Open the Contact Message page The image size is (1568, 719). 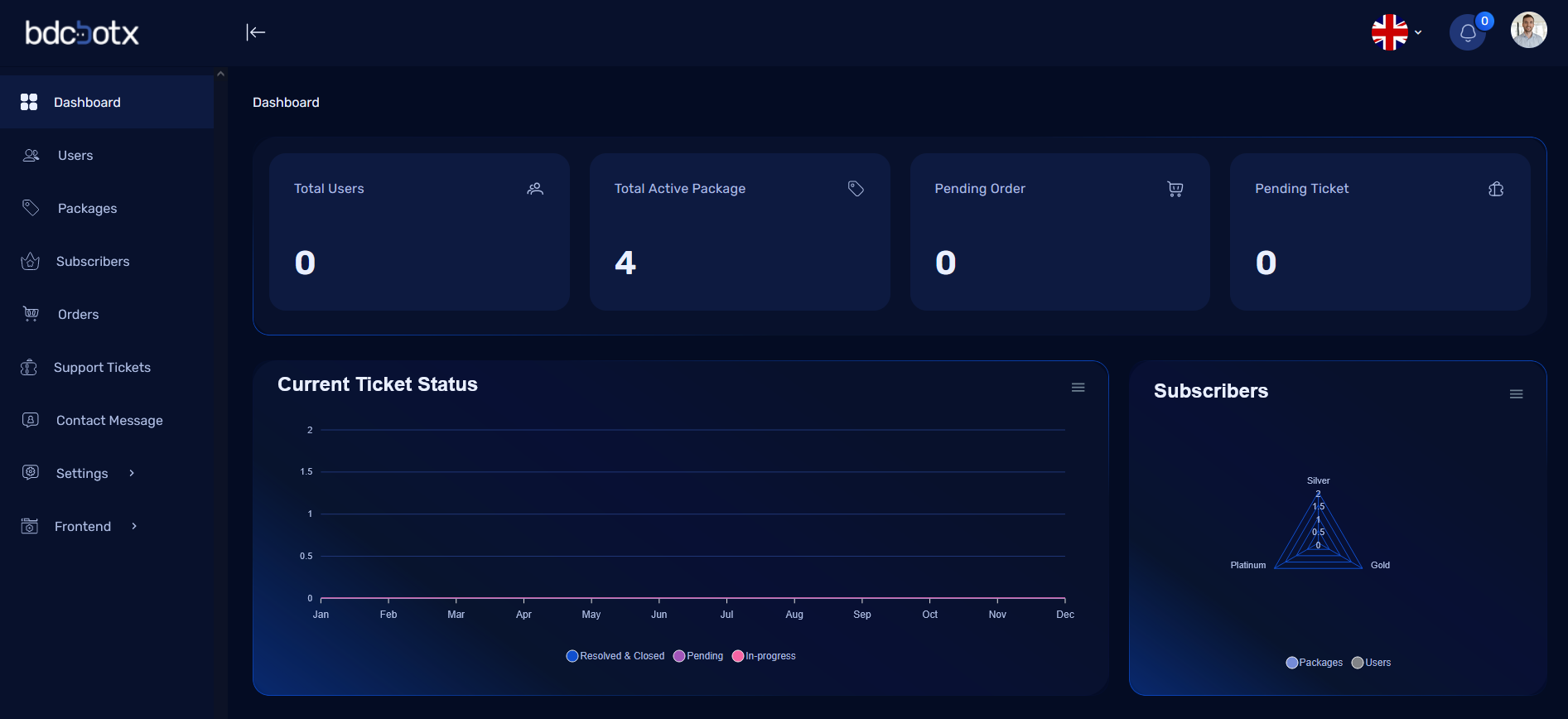(109, 420)
